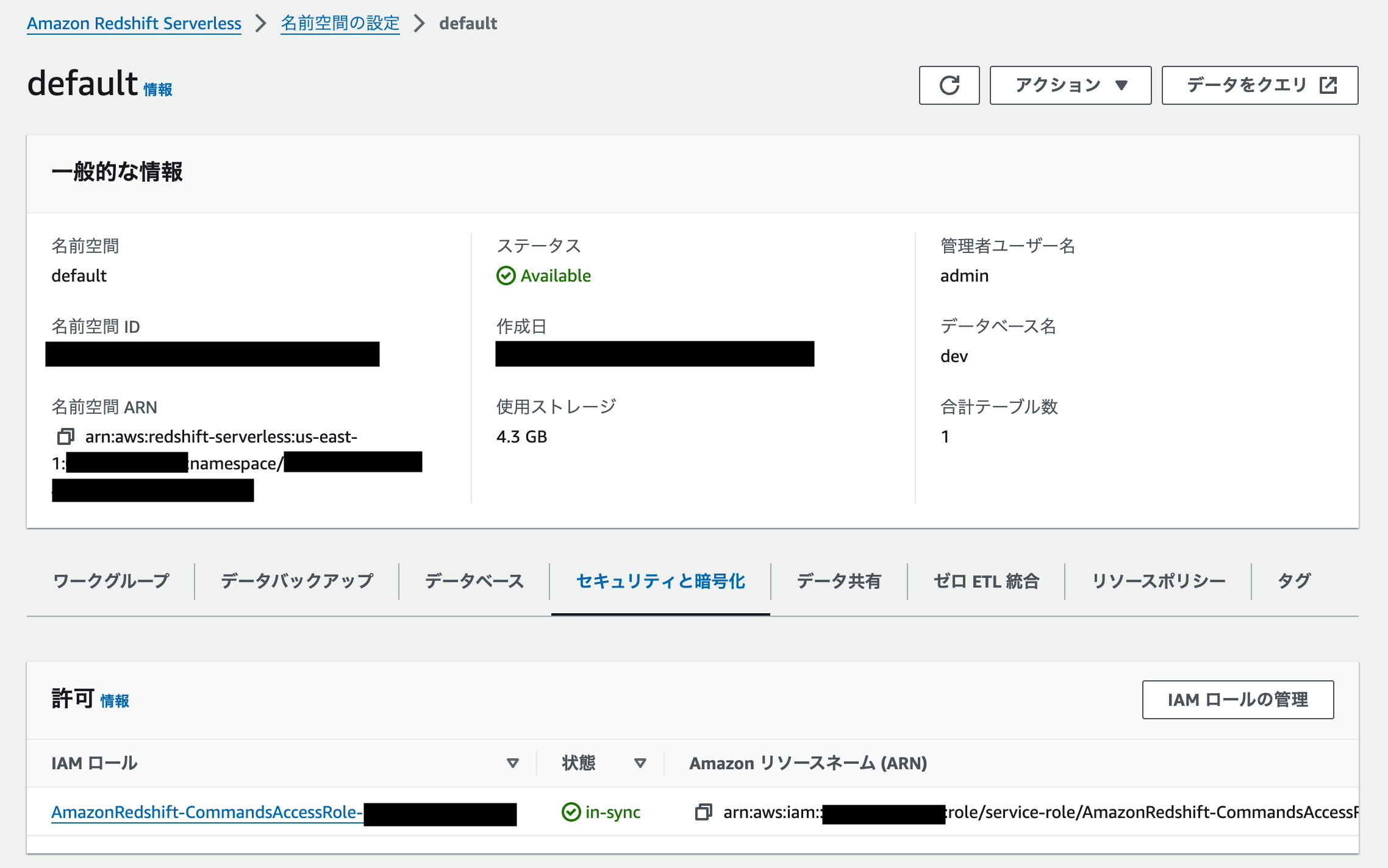Open the filter dropdown on 状態 column
This screenshot has height=868, width=1388.
pyautogui.click(x=640, y=763)
